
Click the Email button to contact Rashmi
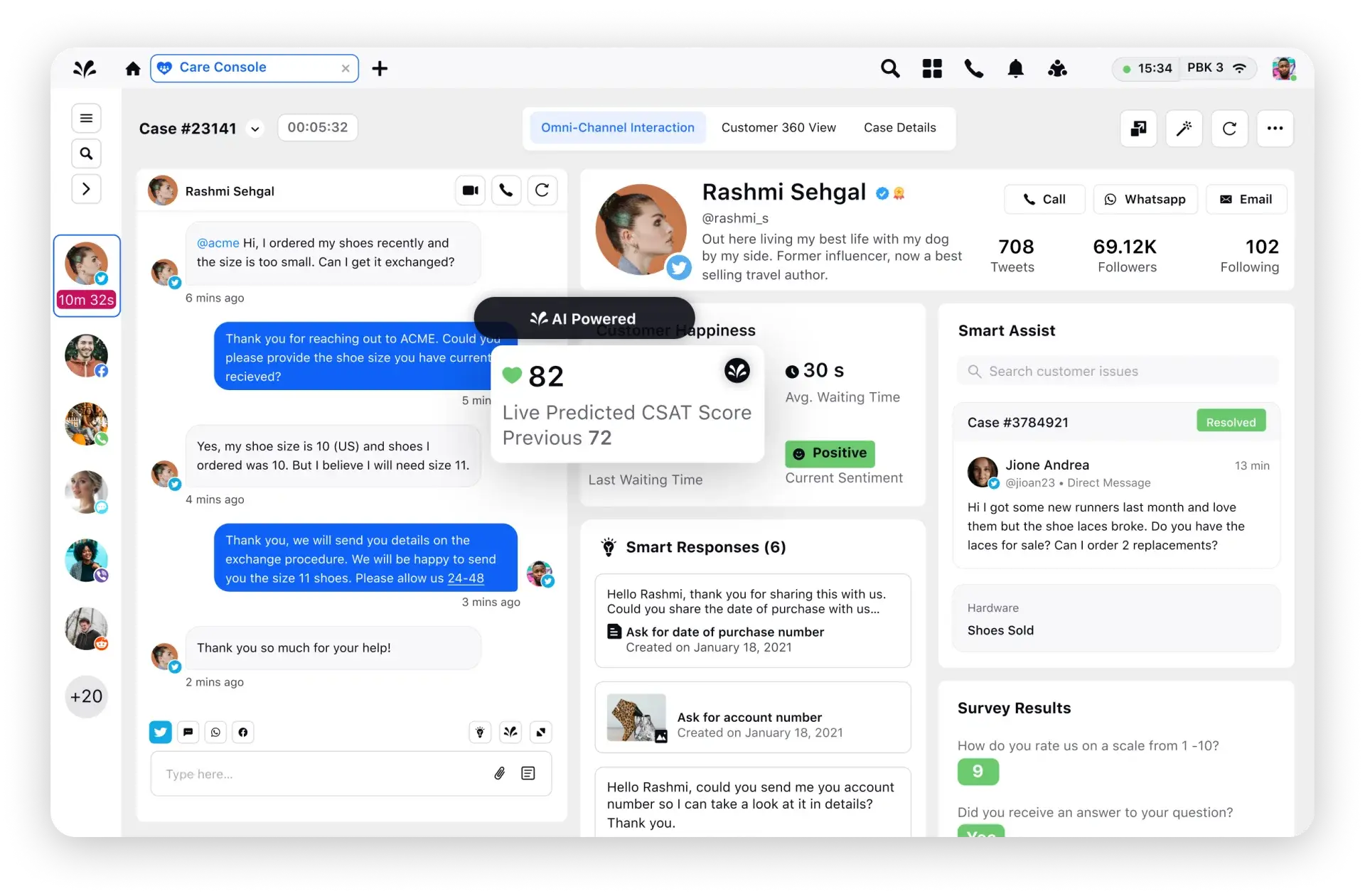pyautogui.click(x=1246, y=199)
